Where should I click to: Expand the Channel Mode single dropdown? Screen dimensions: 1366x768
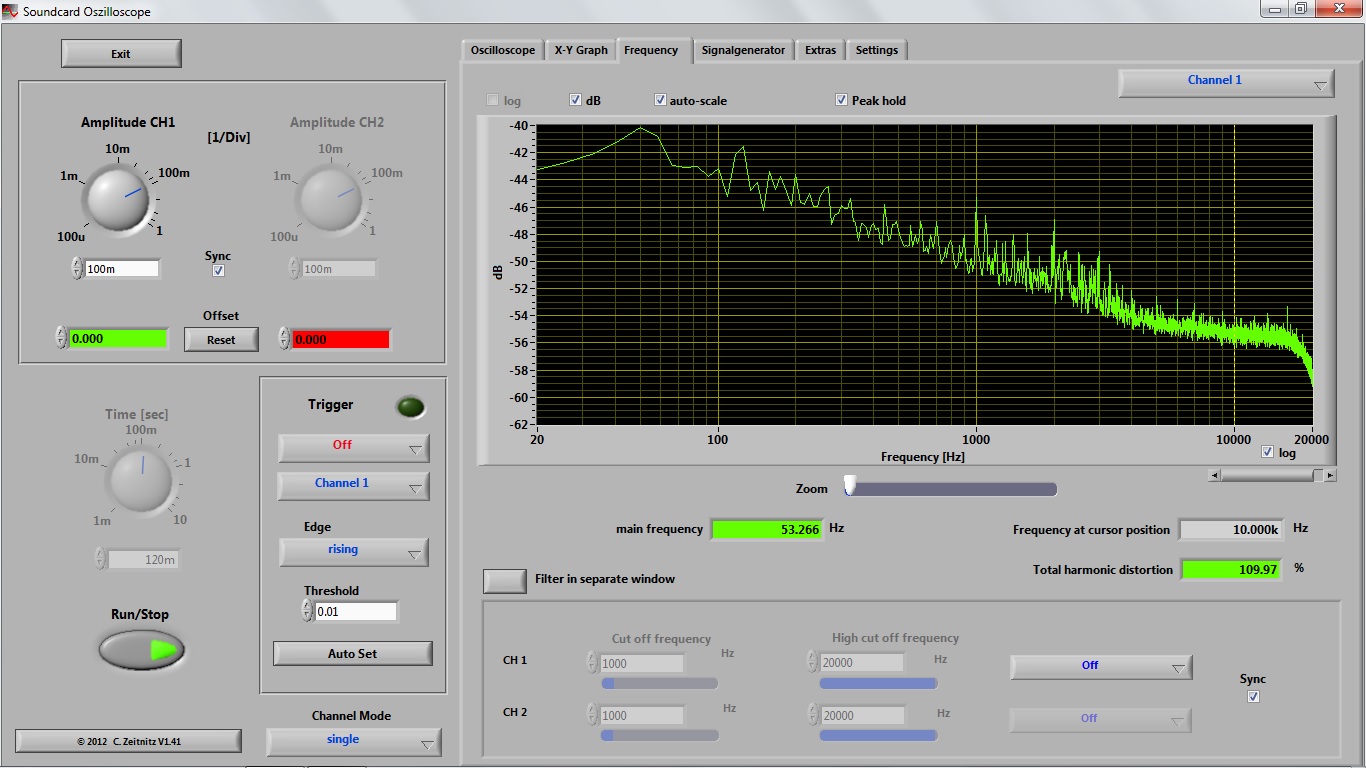[353, 741]
